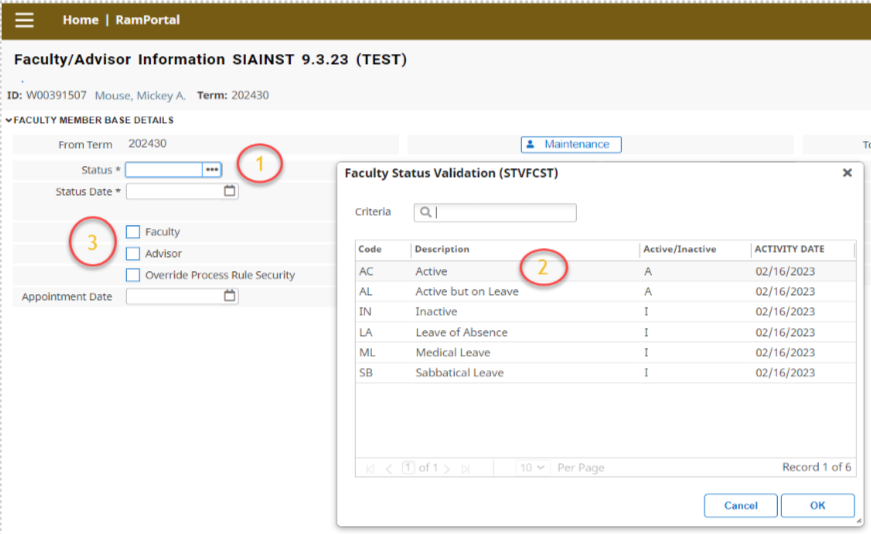
Task: Focus the Status Date input field
Action: (174, 191)
